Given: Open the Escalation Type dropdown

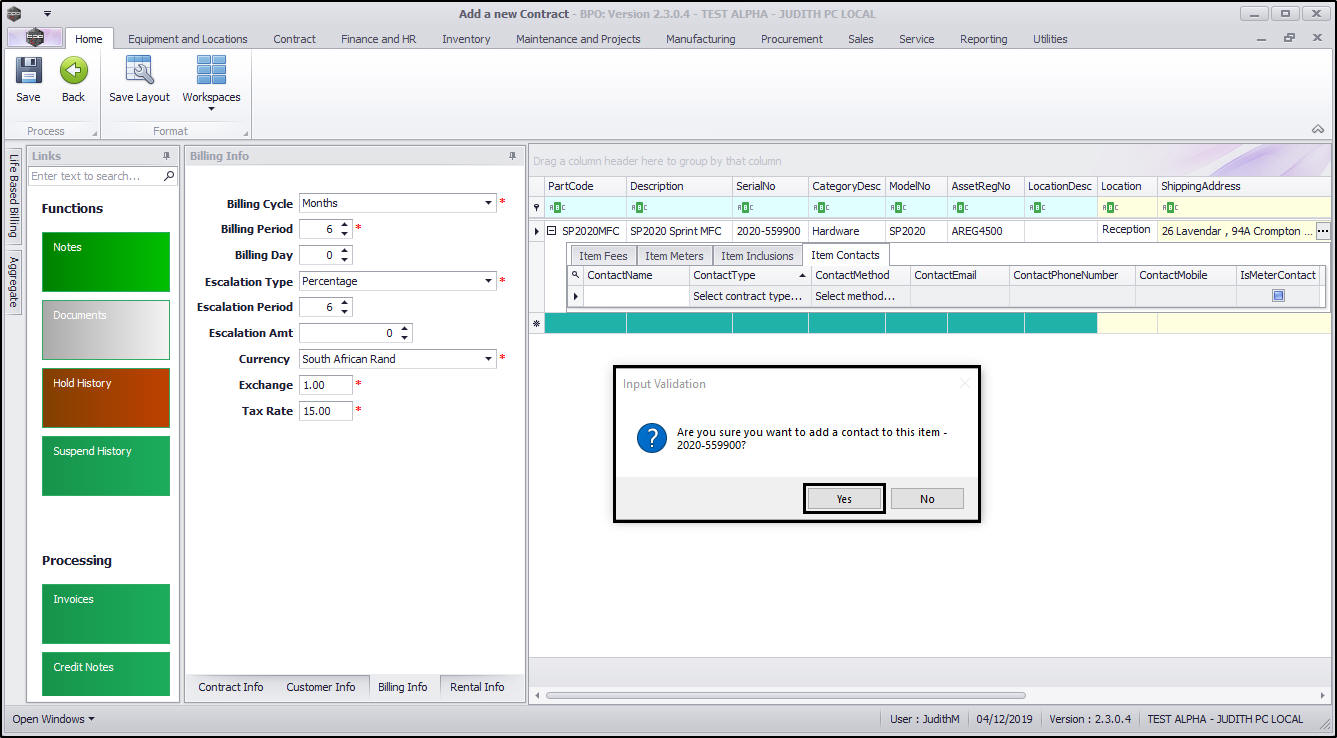Looking at the screenshot, I should (x=489, y=281).
